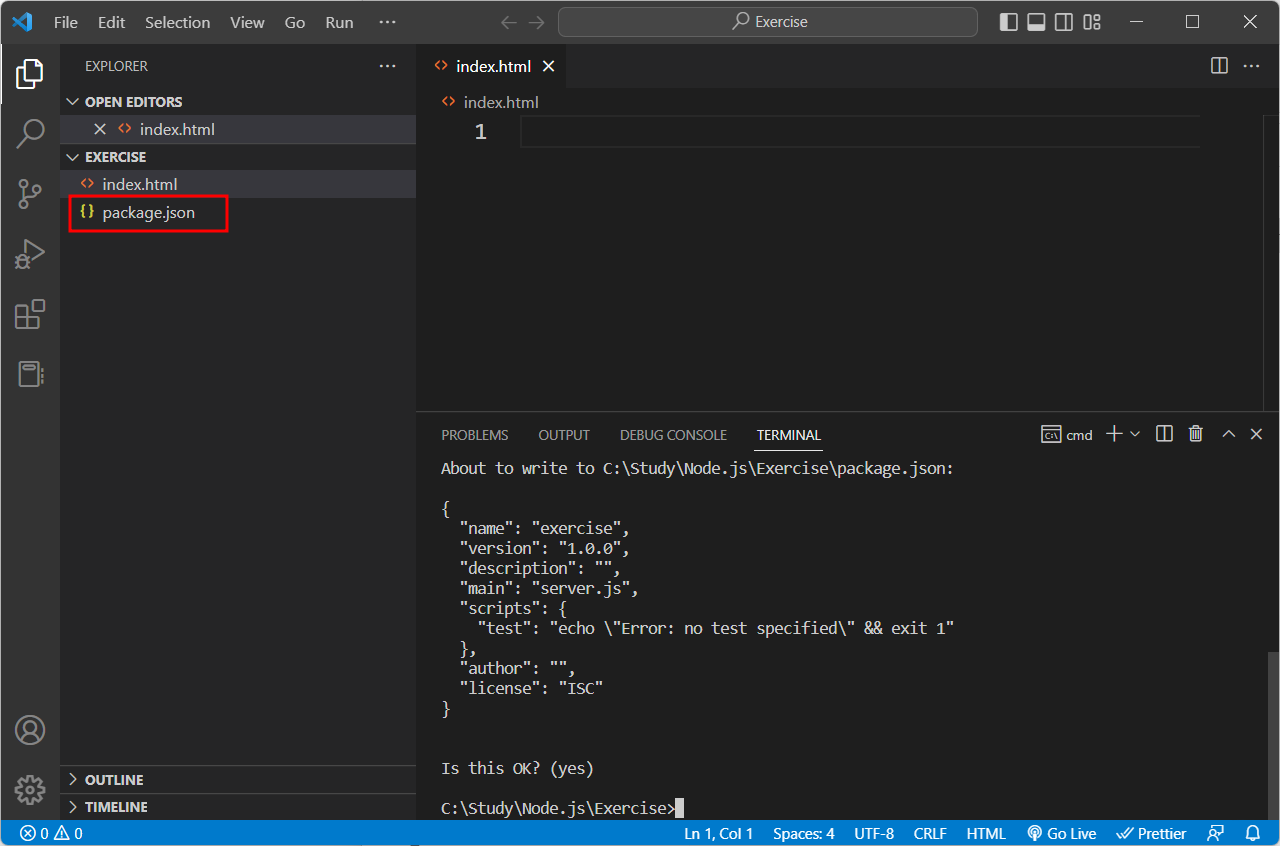Open the Accounts icon
The width and height of the screenshot is (1280, 846).
[30, 730]
